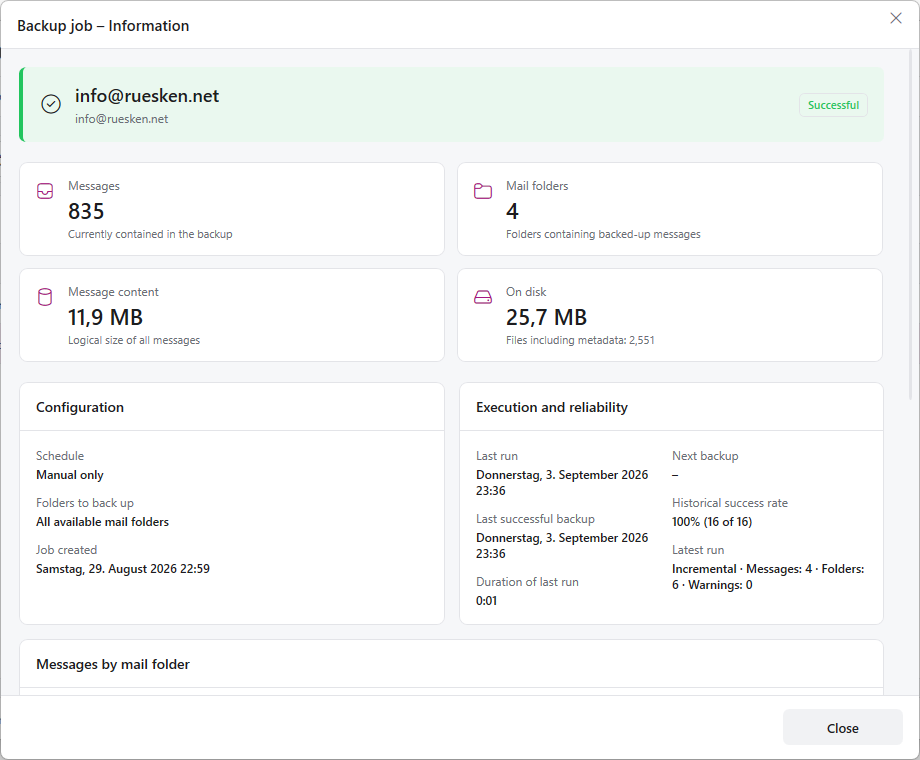
Task: Click 'Currently contained in the backup' text
Action: tap(150, 234)
